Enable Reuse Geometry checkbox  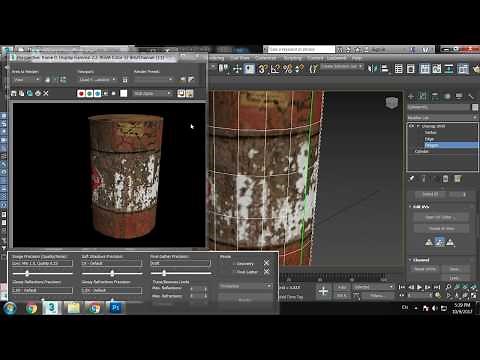tap(234, 264)
